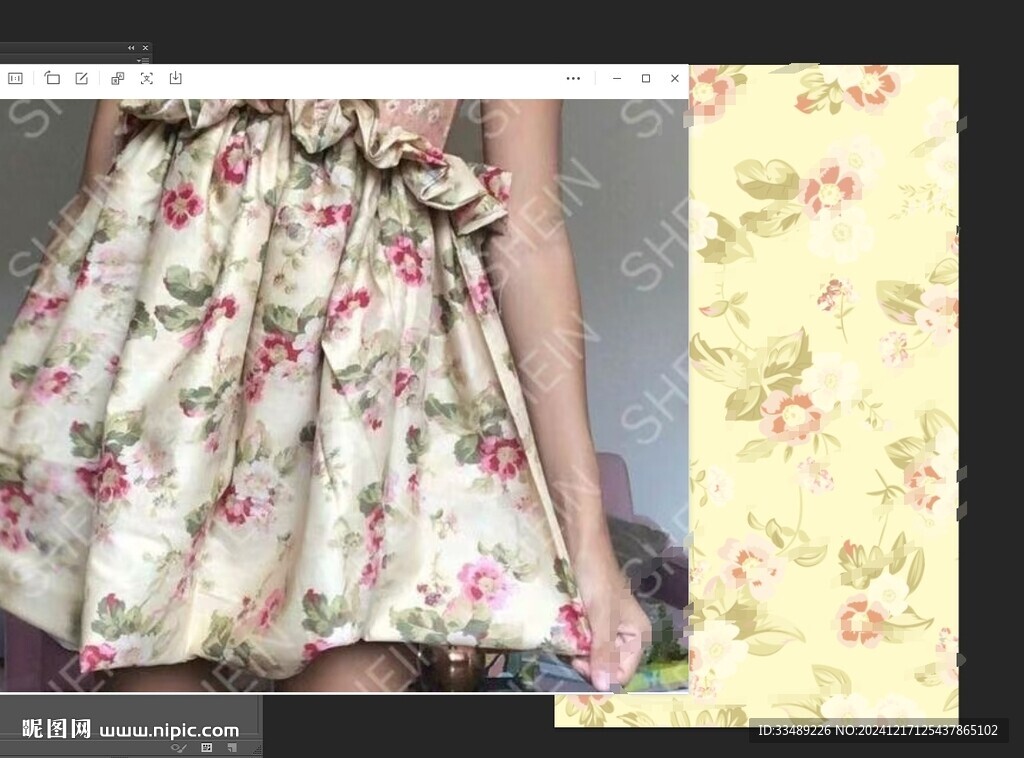Rotate the image with the rotate icon

[52, 78]
